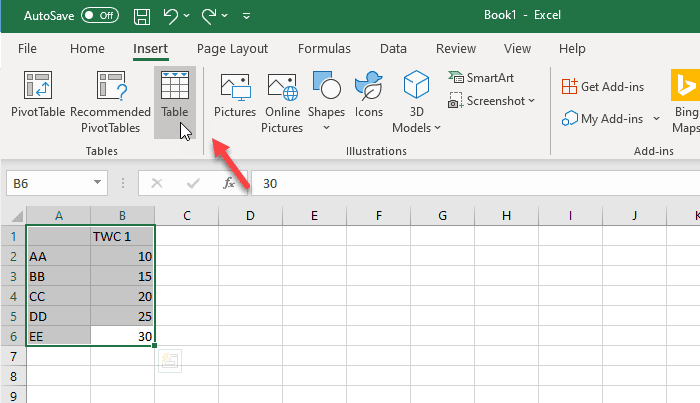This screenshot has height=403, width=700.
Task: Open the PivotTable tool
Action: pyautogui.click(x=37, y=101)
